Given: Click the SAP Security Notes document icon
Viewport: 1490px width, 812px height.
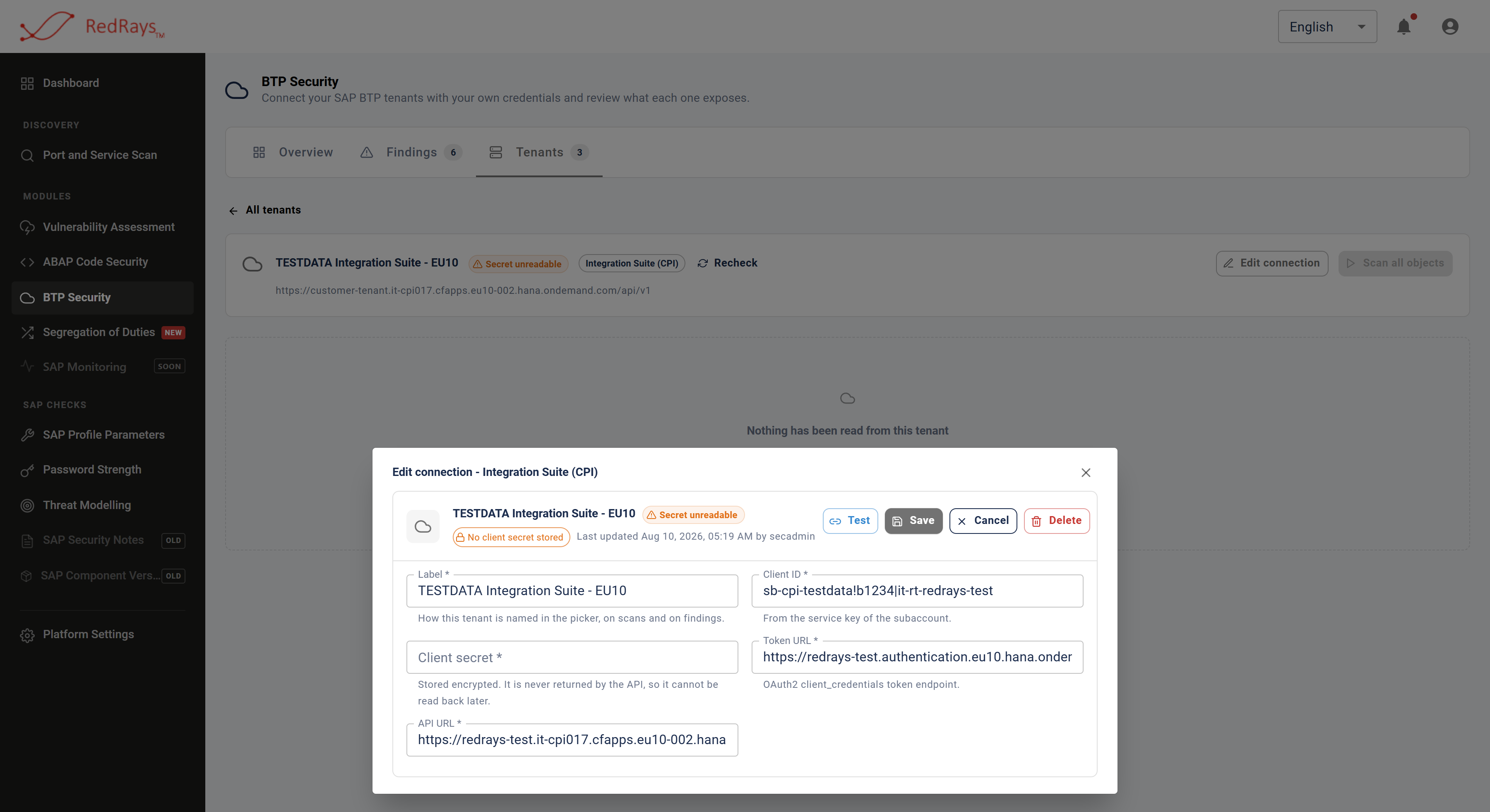Looking at the screenshot, I should 27,541.
